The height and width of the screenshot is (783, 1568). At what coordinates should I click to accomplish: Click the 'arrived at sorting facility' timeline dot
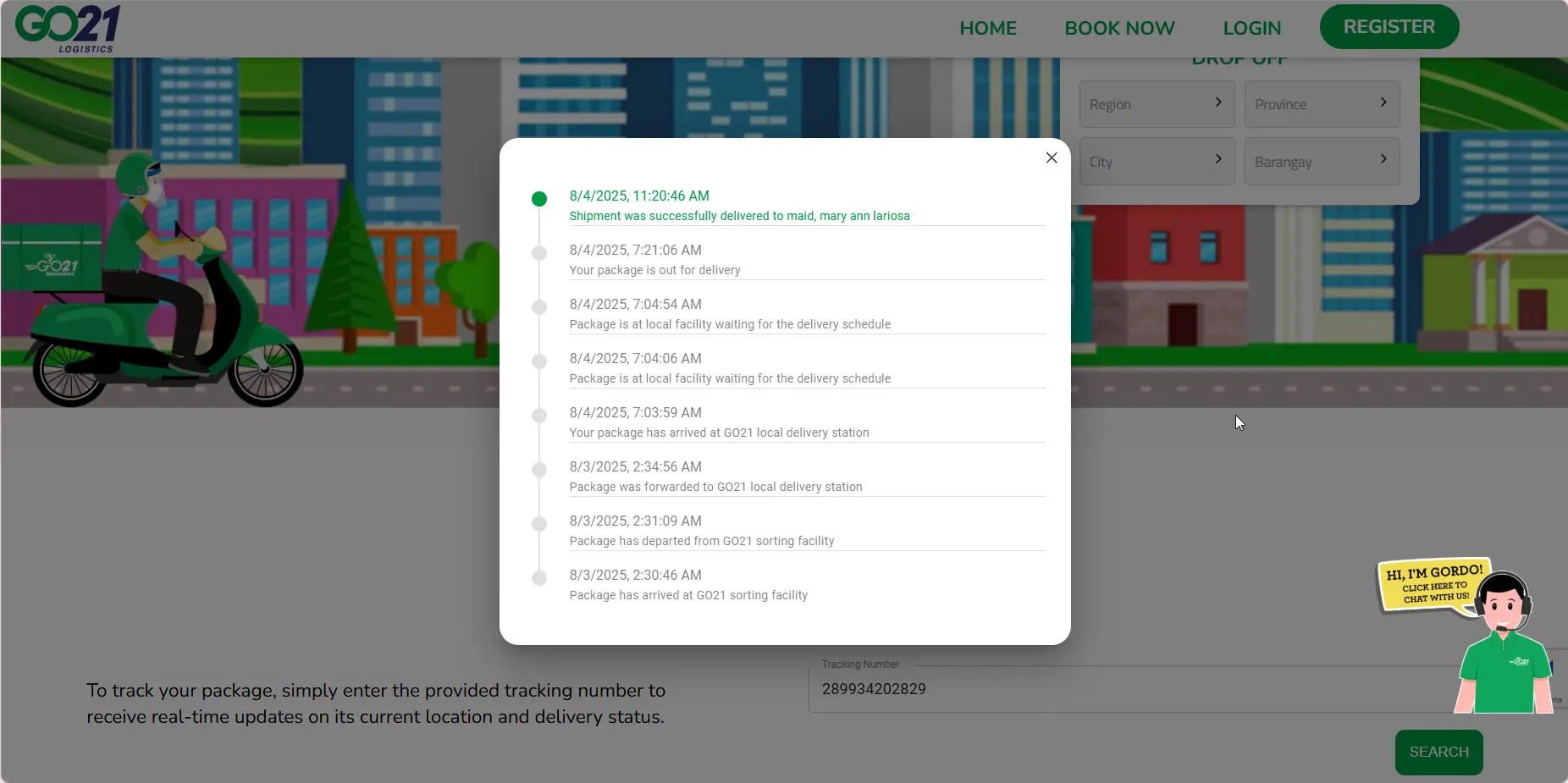click(539, 578)
